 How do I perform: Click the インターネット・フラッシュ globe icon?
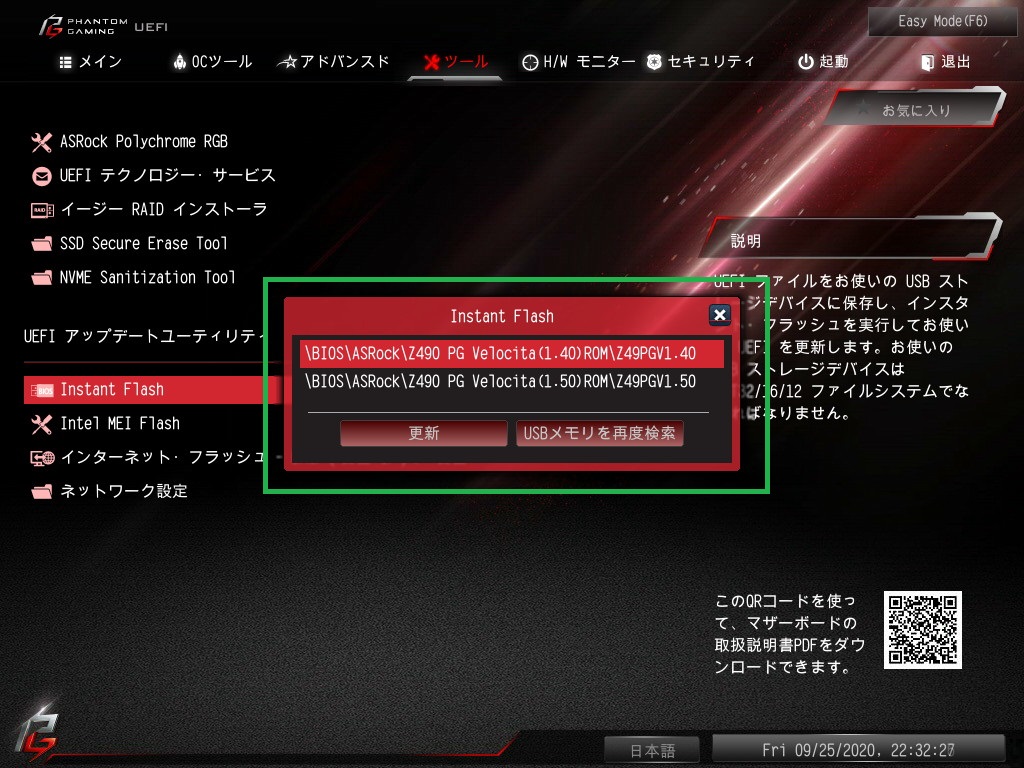(x=42, y=458)
